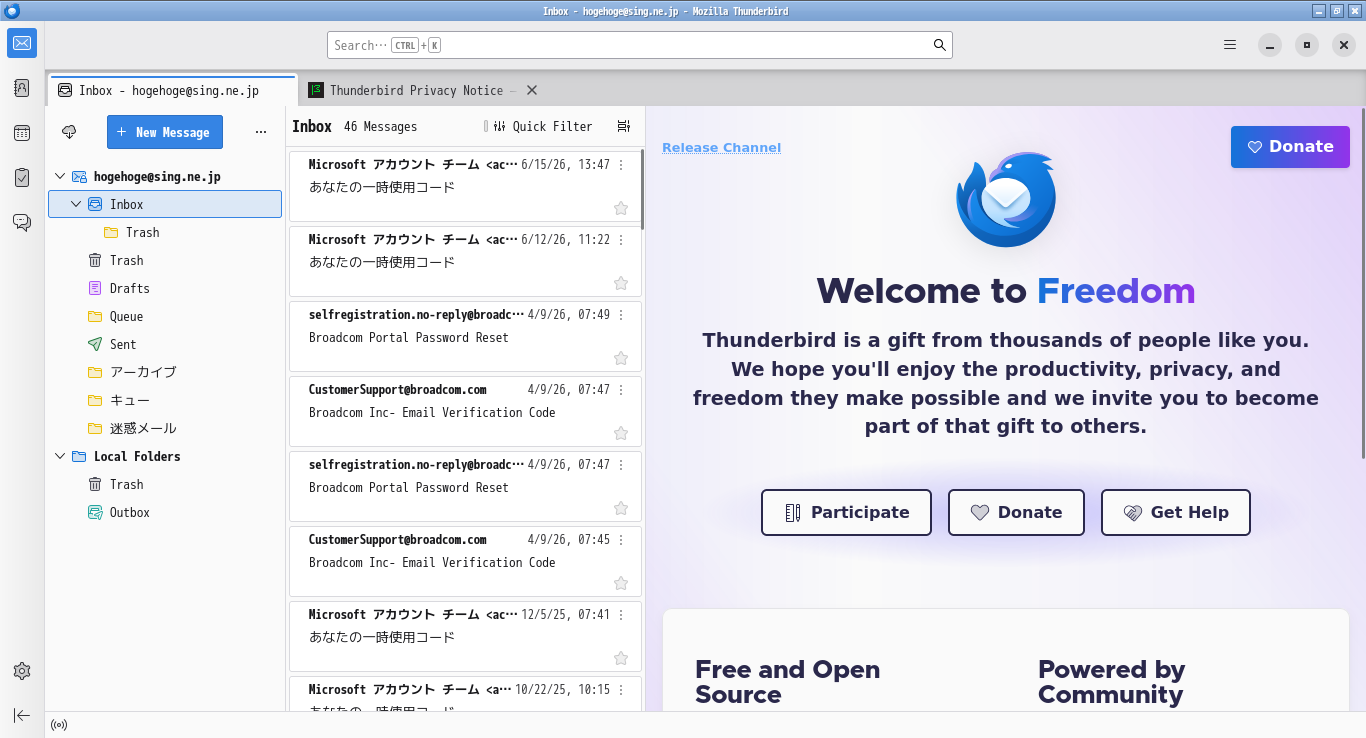Open 07:45 Broadcom Inc- Email Verification Code

tap(465, 561)
